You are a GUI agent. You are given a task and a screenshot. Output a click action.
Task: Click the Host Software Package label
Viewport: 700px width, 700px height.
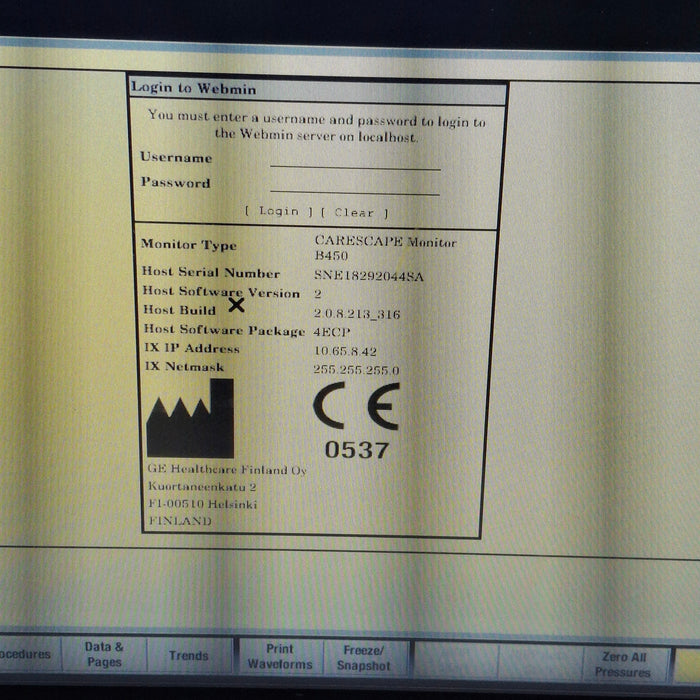pos(225,330)
